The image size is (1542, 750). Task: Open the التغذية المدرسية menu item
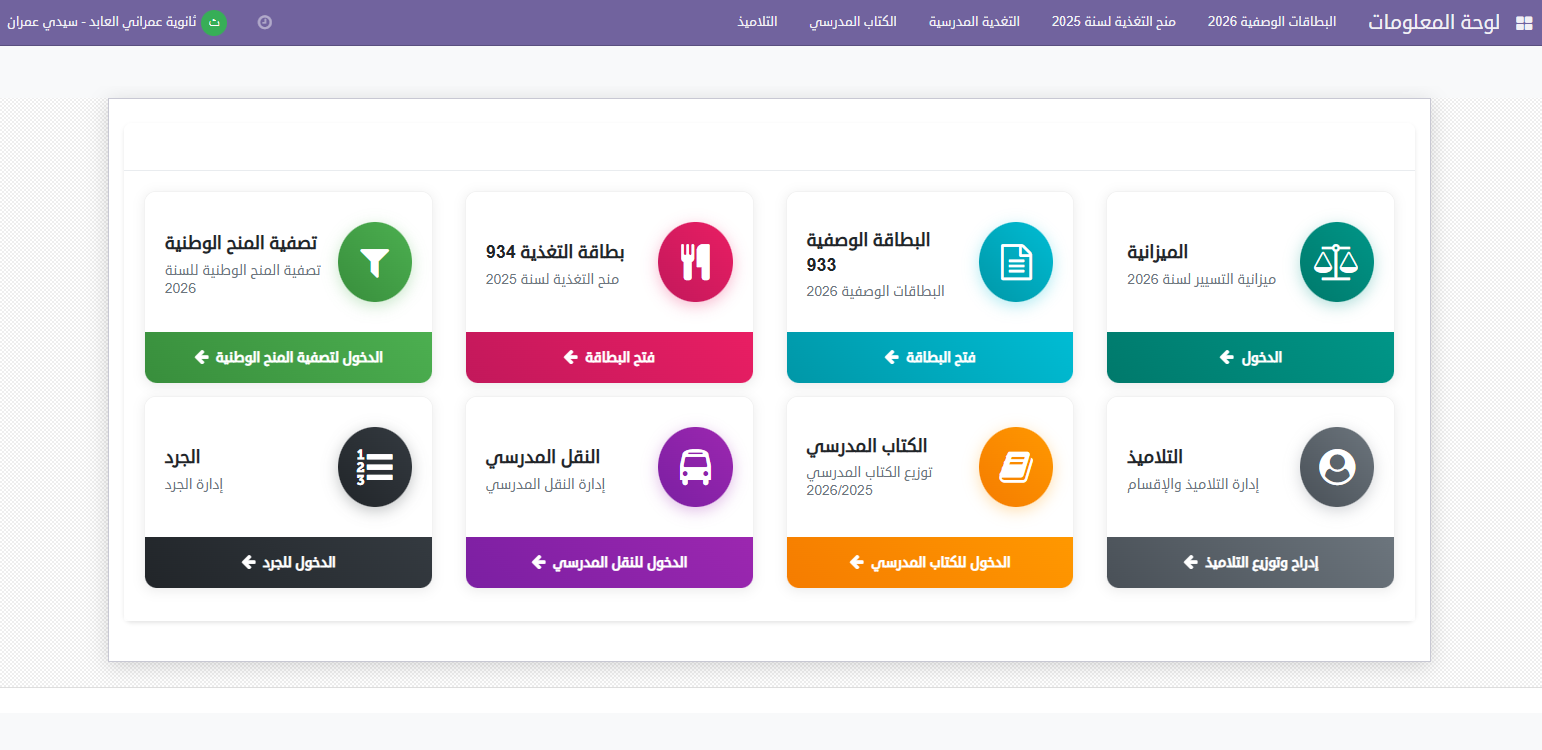974,22
